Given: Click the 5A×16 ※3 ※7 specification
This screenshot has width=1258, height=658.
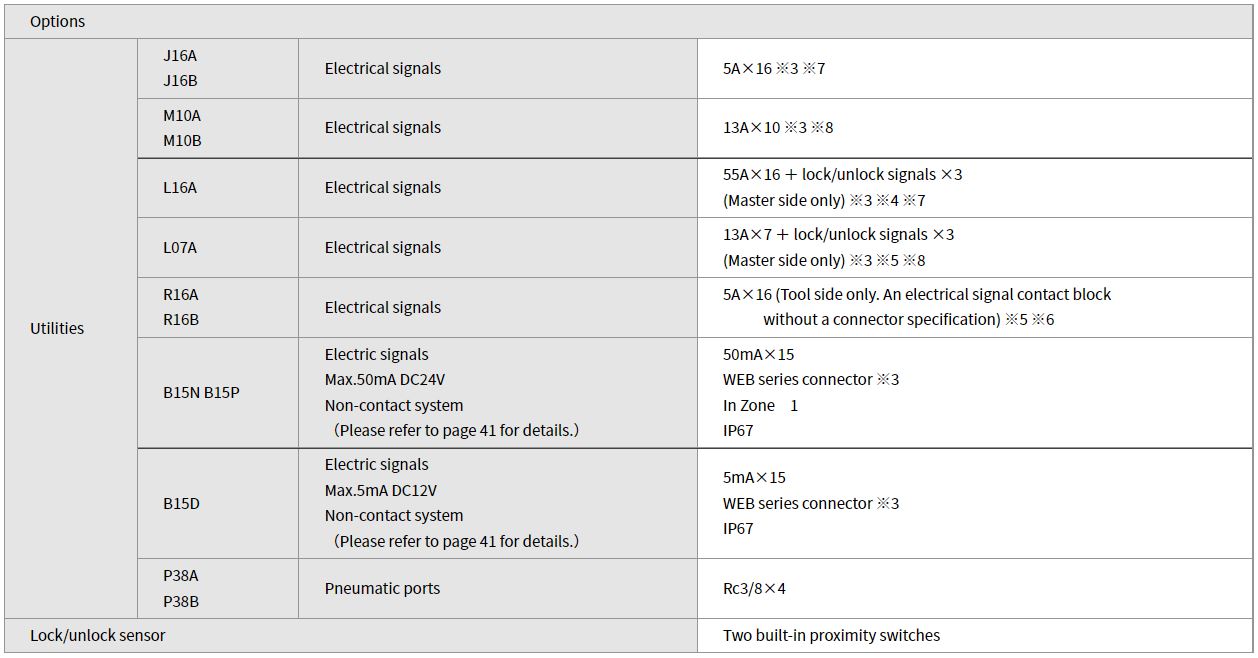Looking at the screenshot, I should click(x=774, y=68).
